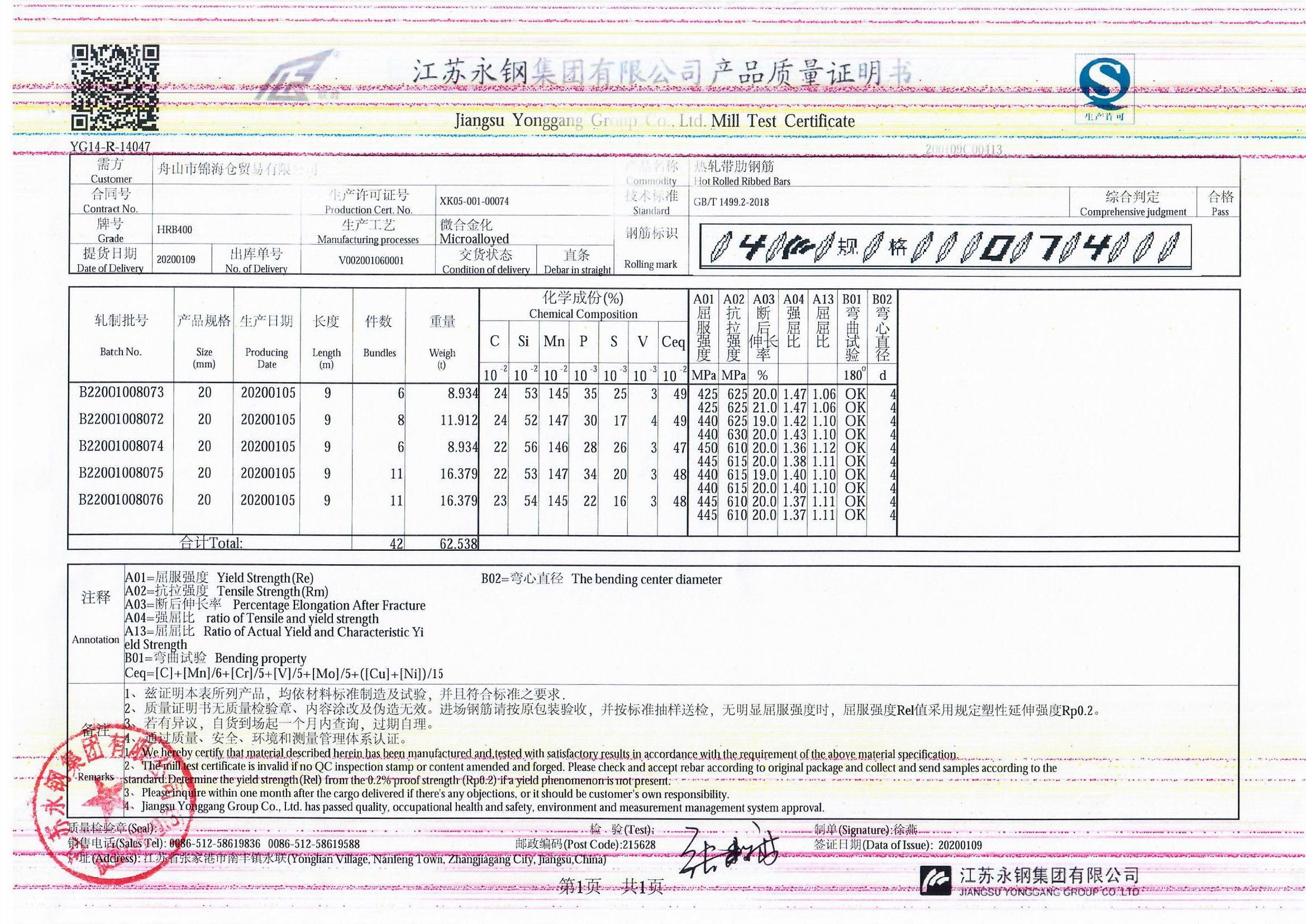Click the A13 column header
Viewport: 1306px width, 924px height.
tap(822, 321)
